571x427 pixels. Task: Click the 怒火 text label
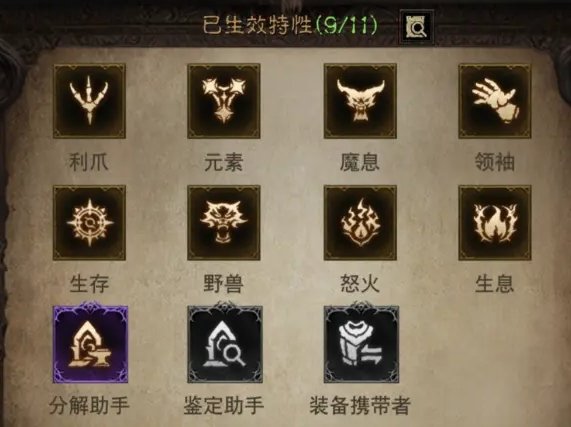tap(360, 284)
